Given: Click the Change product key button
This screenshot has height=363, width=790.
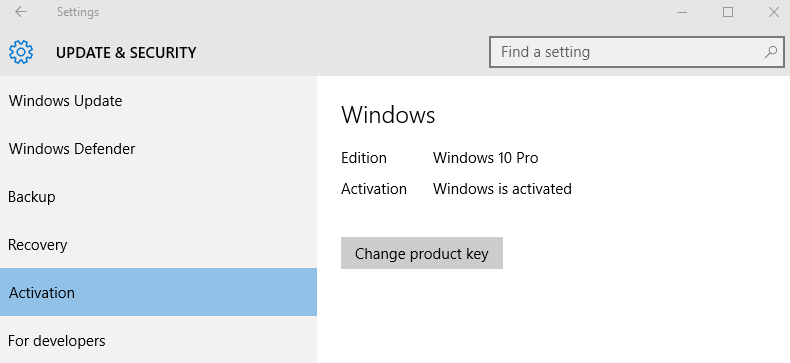Looking at the screenshot, I should coord(422,253).
